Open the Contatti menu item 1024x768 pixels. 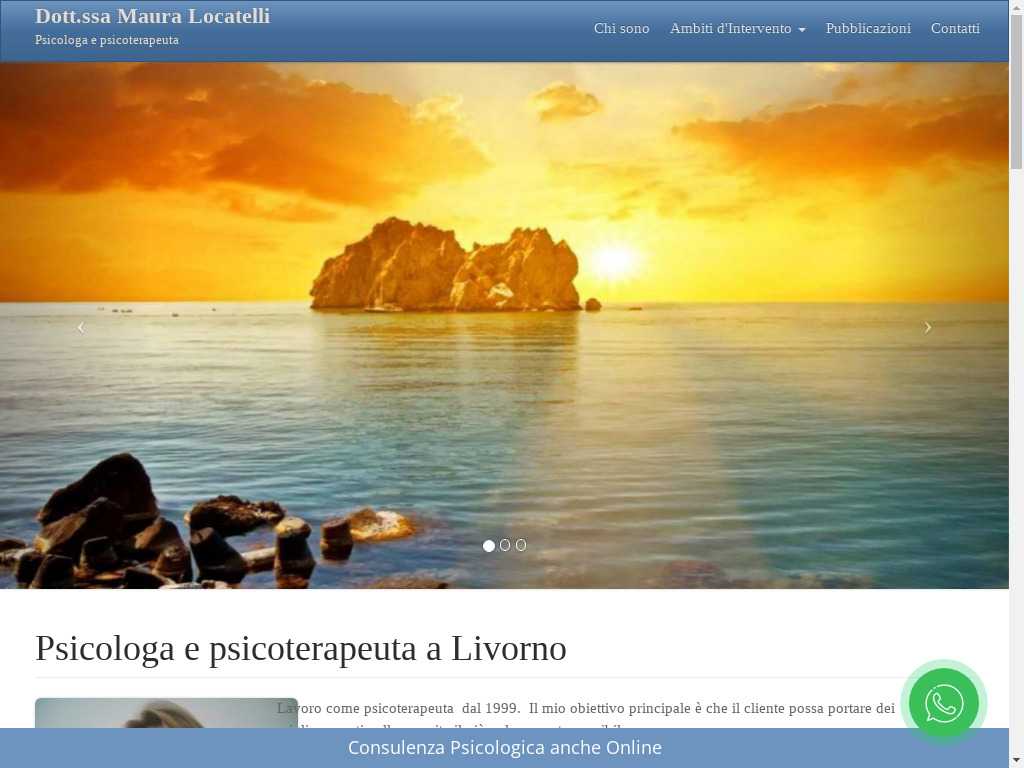(x=955, y=29)
